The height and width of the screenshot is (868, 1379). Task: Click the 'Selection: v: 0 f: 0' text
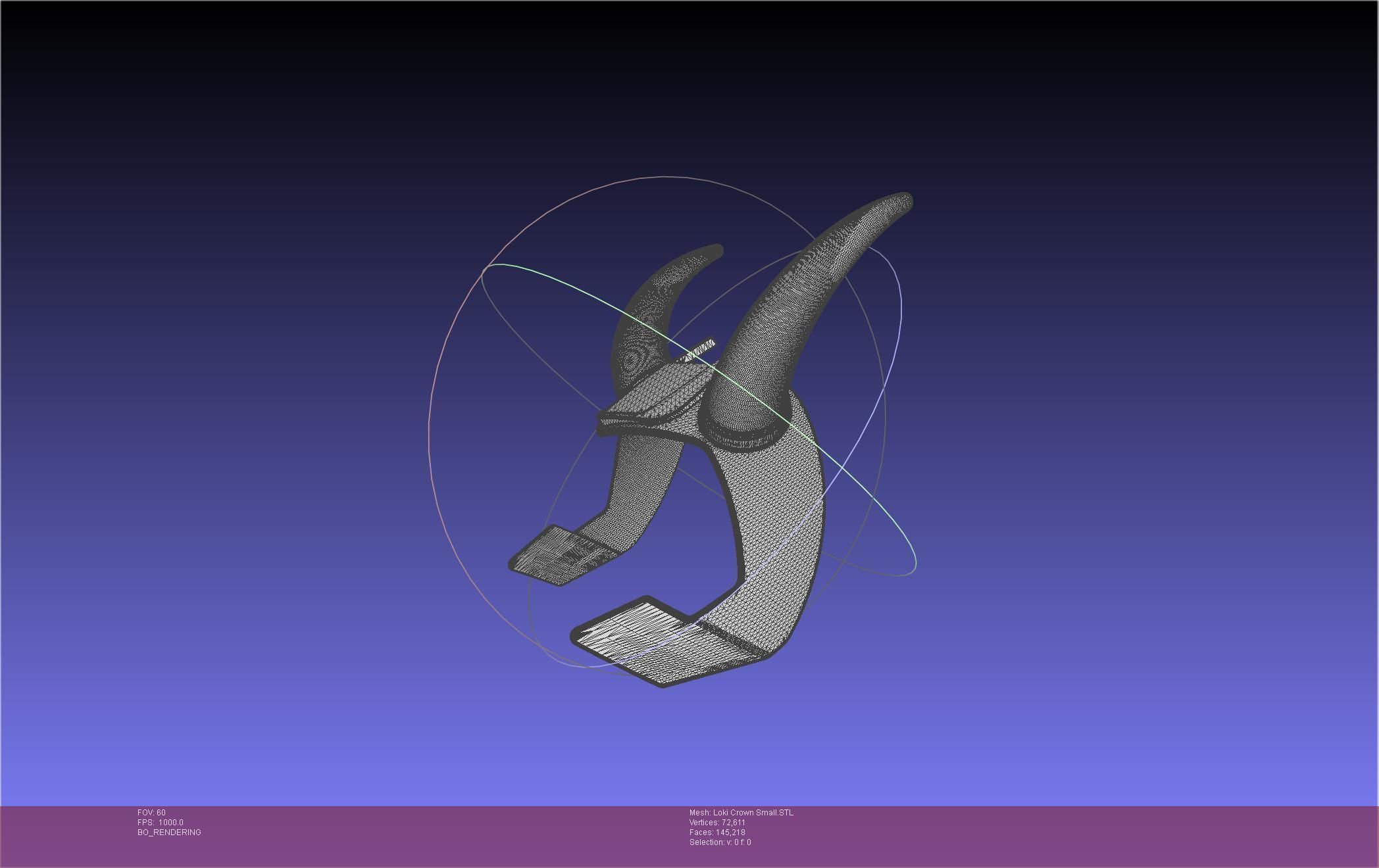click(720, 842)
